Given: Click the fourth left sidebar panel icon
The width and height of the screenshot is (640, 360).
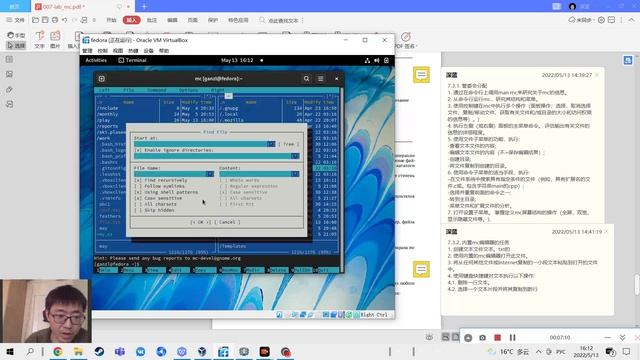Looking at the screenshot, I should click(x=9, y=104).
